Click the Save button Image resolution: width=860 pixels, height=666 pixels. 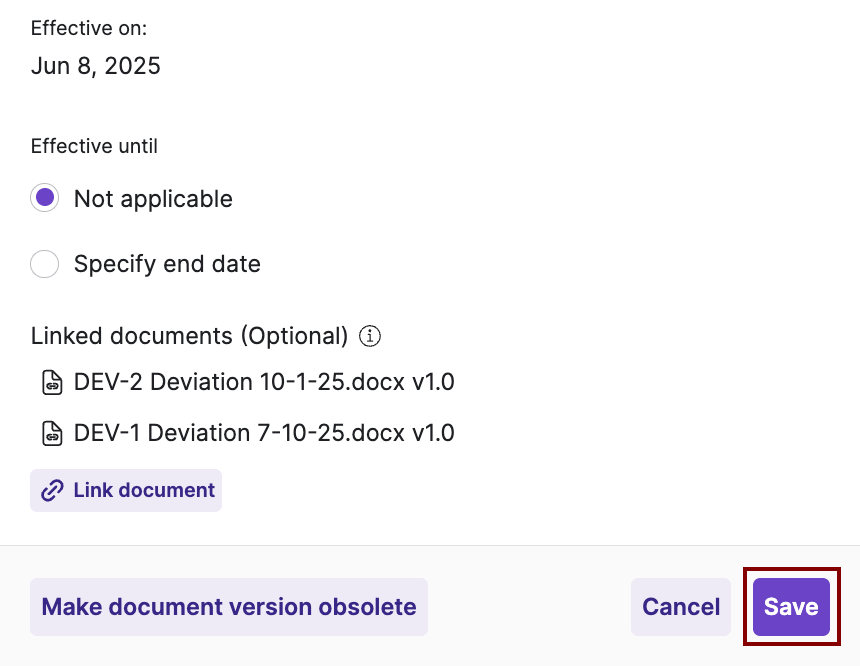(x=791, y=607)
